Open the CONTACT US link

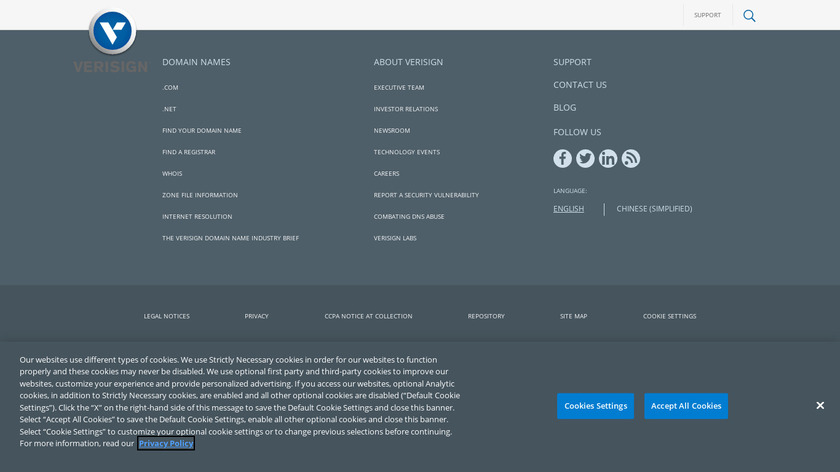(580, 85)
